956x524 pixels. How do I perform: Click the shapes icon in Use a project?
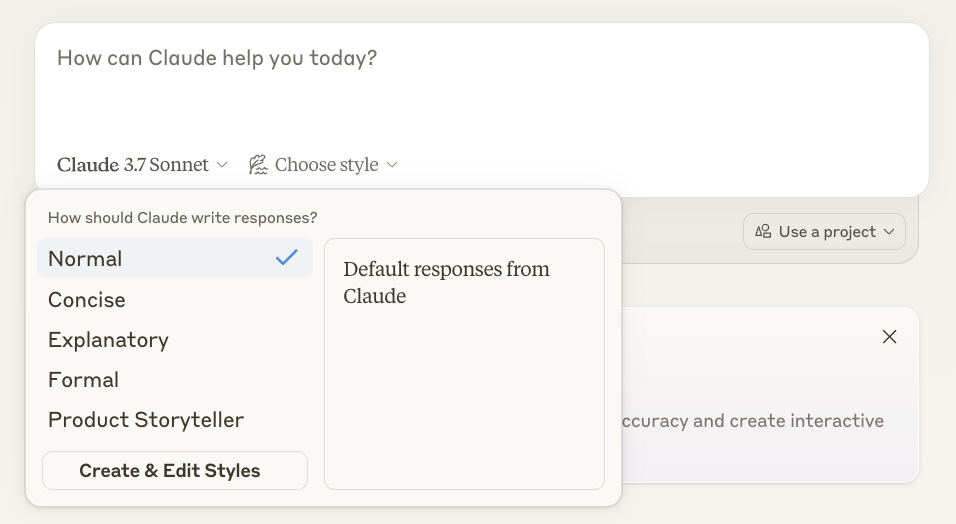tap(763, 232)
